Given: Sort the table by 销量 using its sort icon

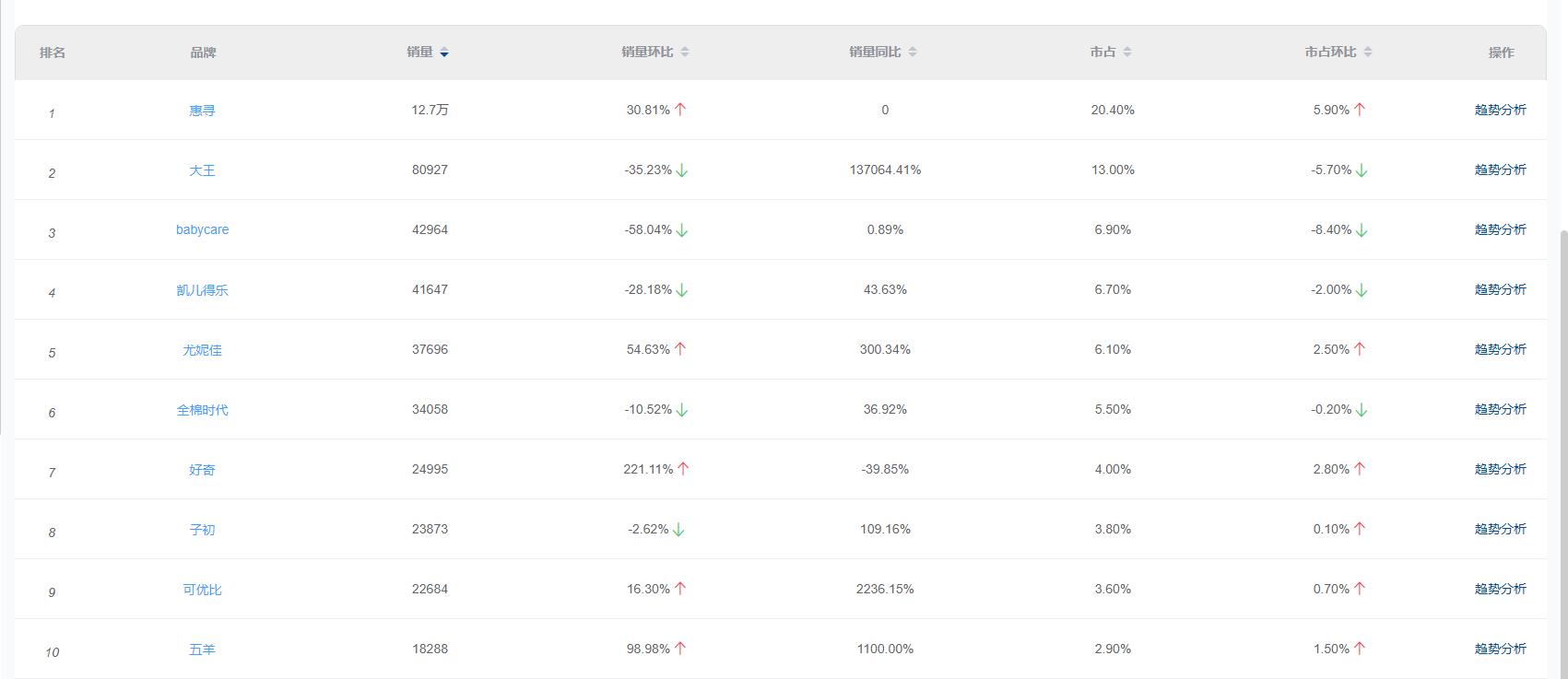Looking at the screenshot, I should [444, 53].
